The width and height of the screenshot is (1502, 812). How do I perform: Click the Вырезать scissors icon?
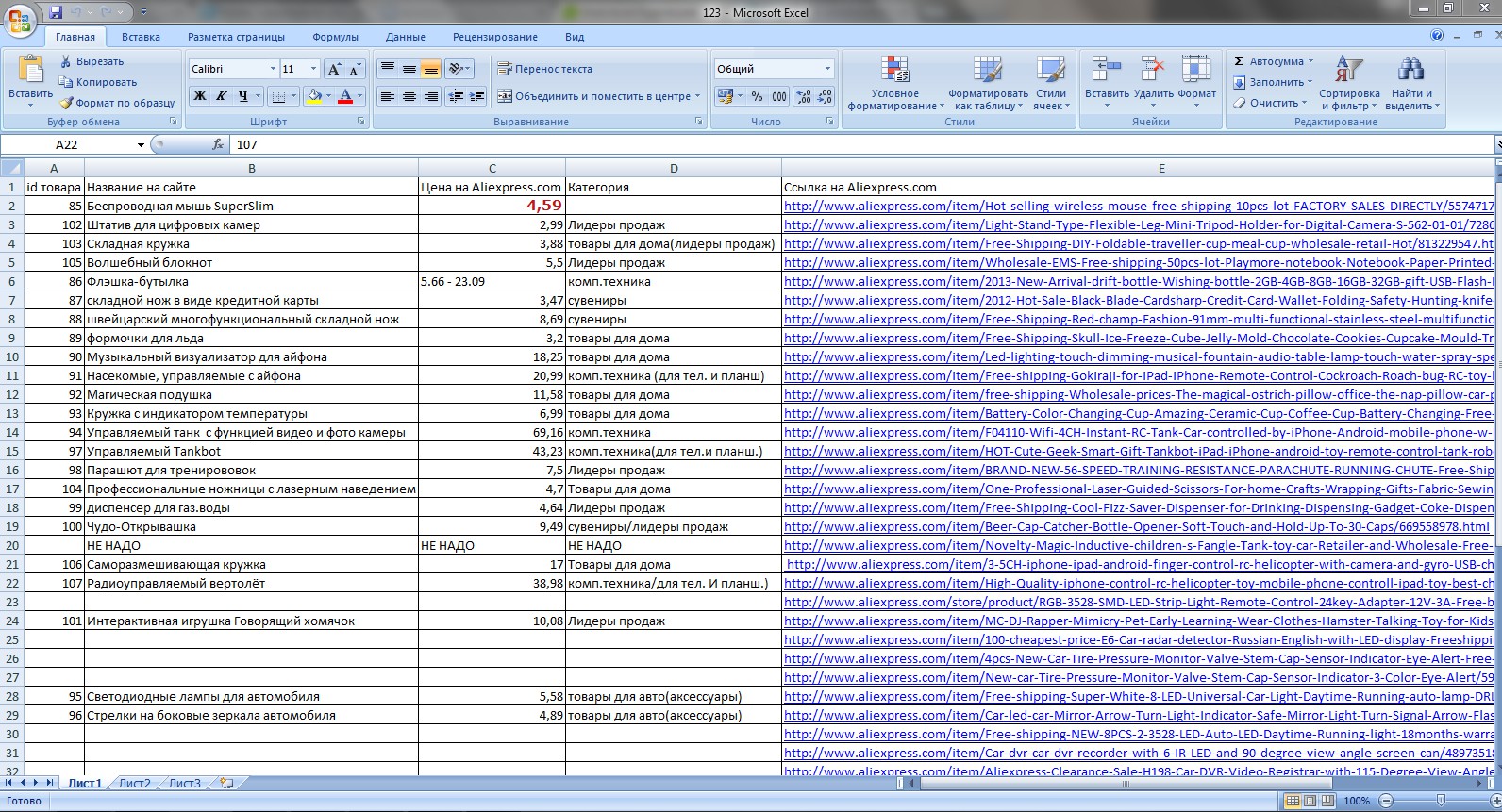coord(65,61)
